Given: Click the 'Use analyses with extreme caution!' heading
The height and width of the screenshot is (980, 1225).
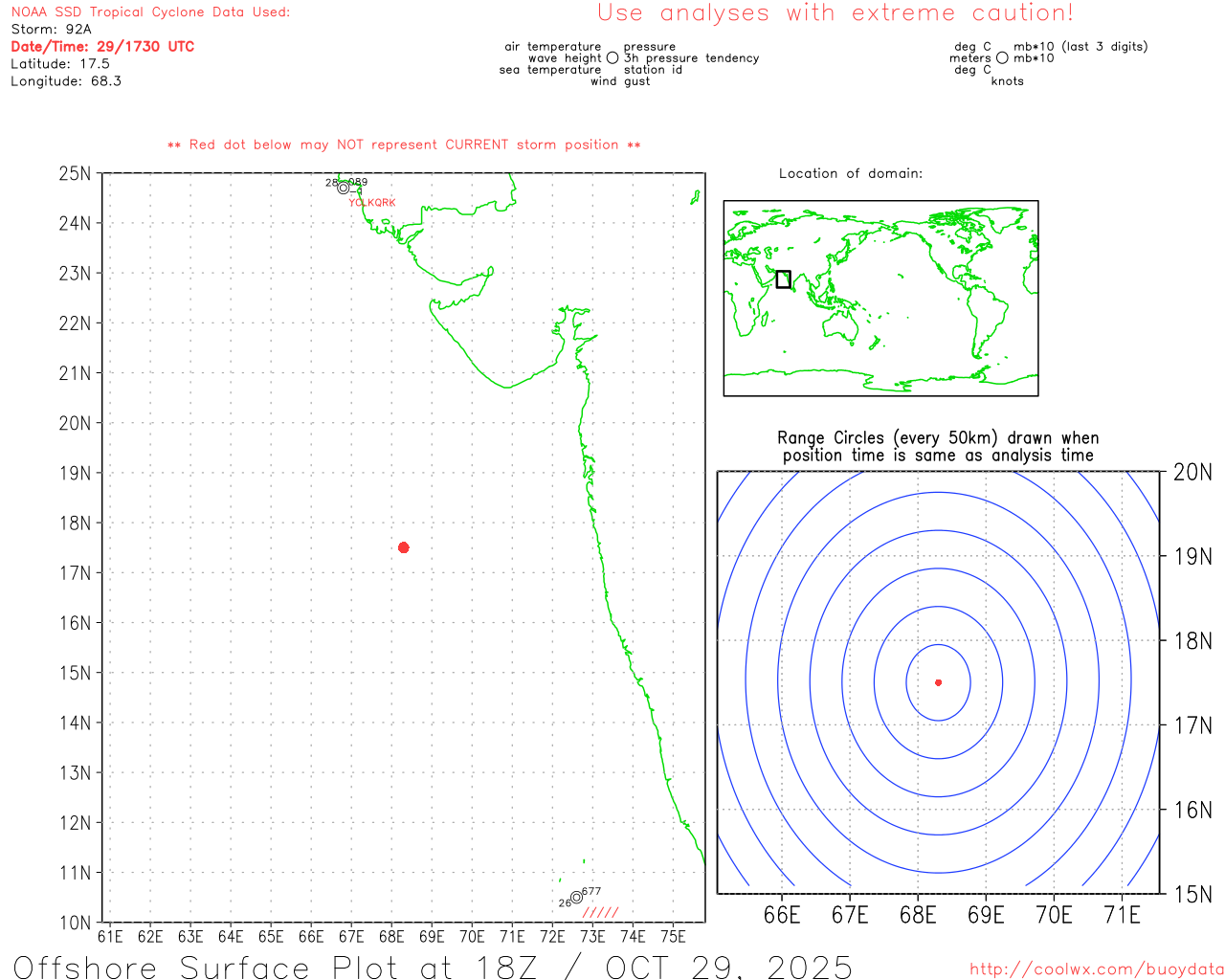Looking at the screenshot, I should point(835,13).
